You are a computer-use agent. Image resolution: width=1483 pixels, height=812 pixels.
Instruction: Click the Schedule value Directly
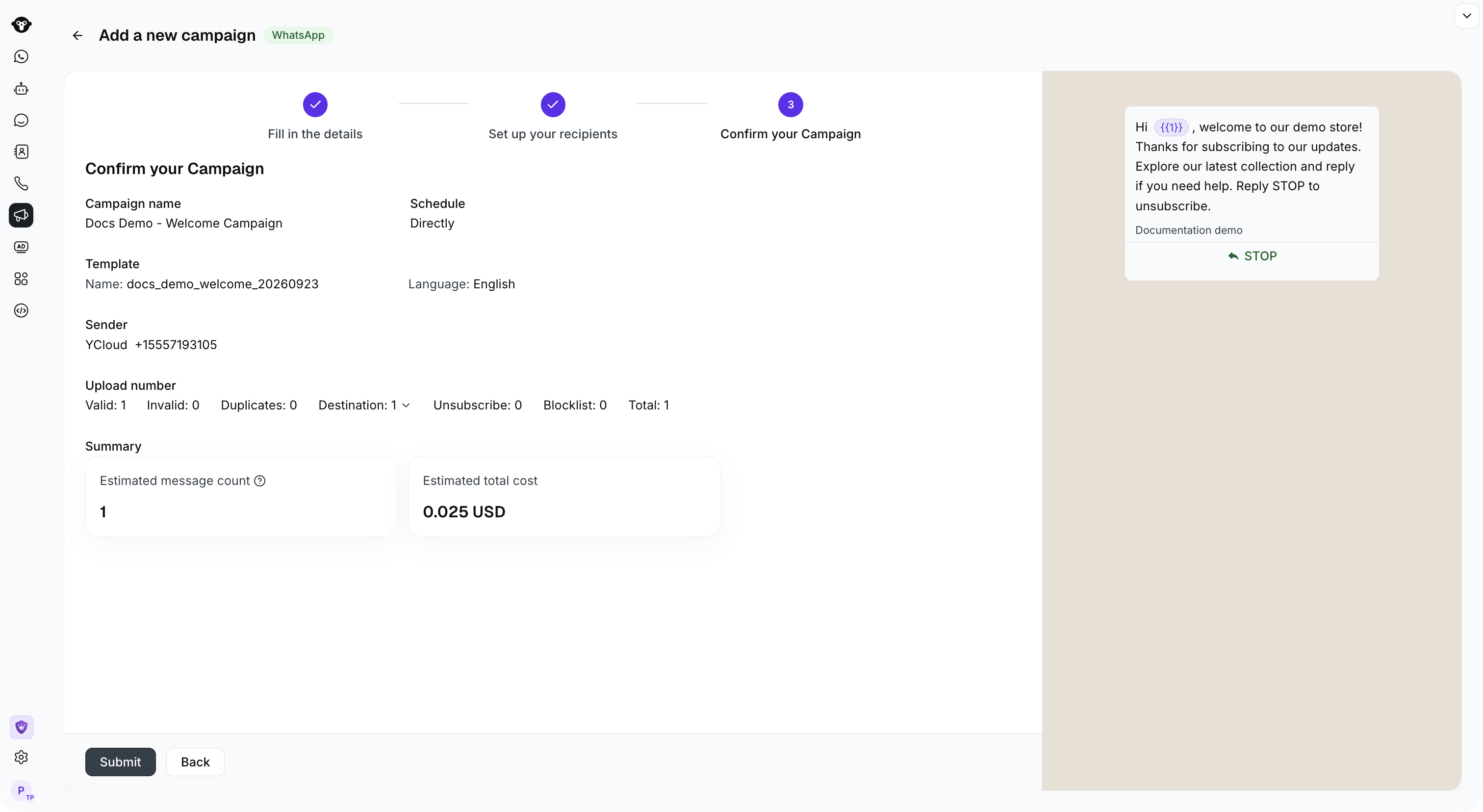[432, 223]
